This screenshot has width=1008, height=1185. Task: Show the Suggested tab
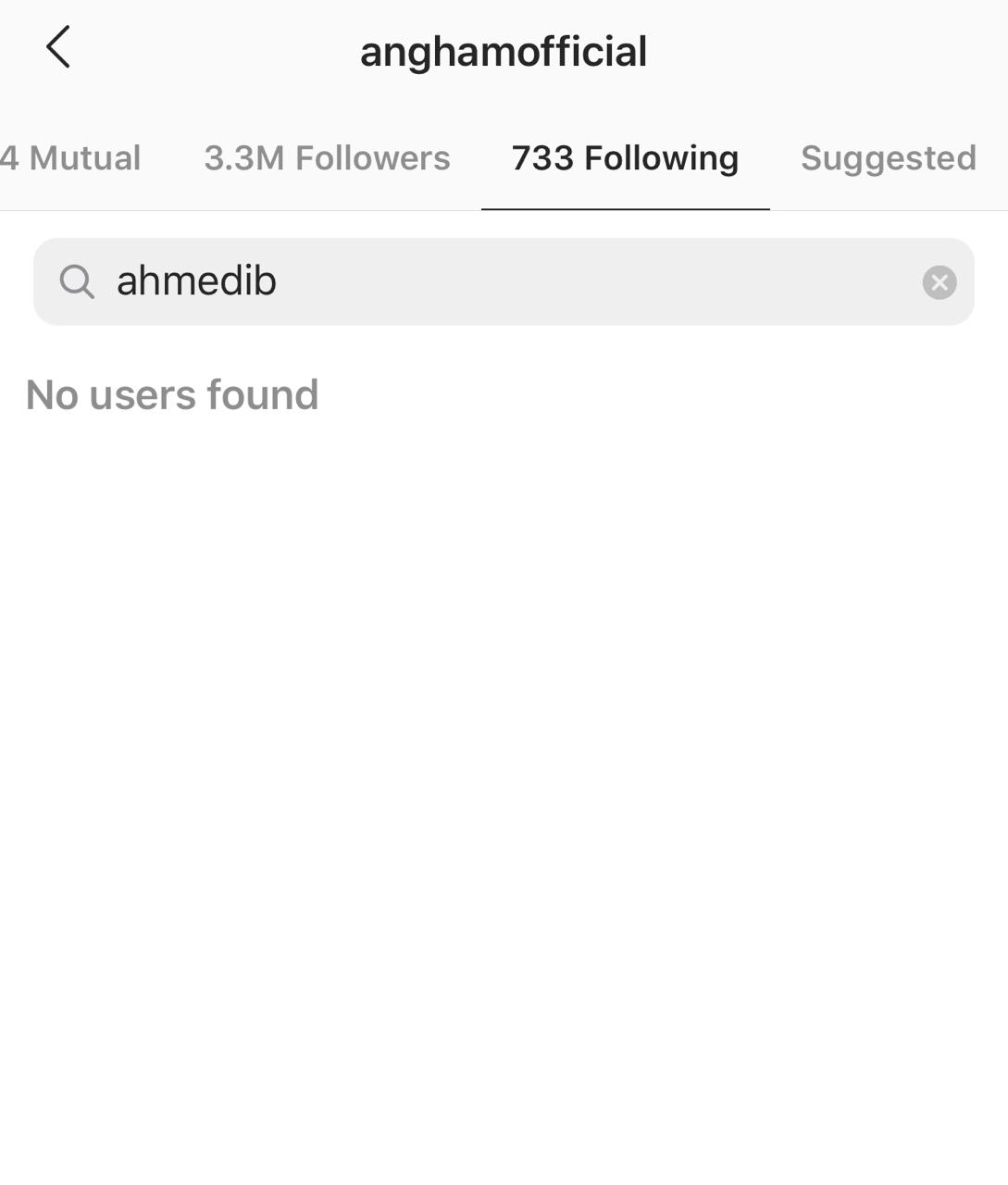(x=888, y=158)
